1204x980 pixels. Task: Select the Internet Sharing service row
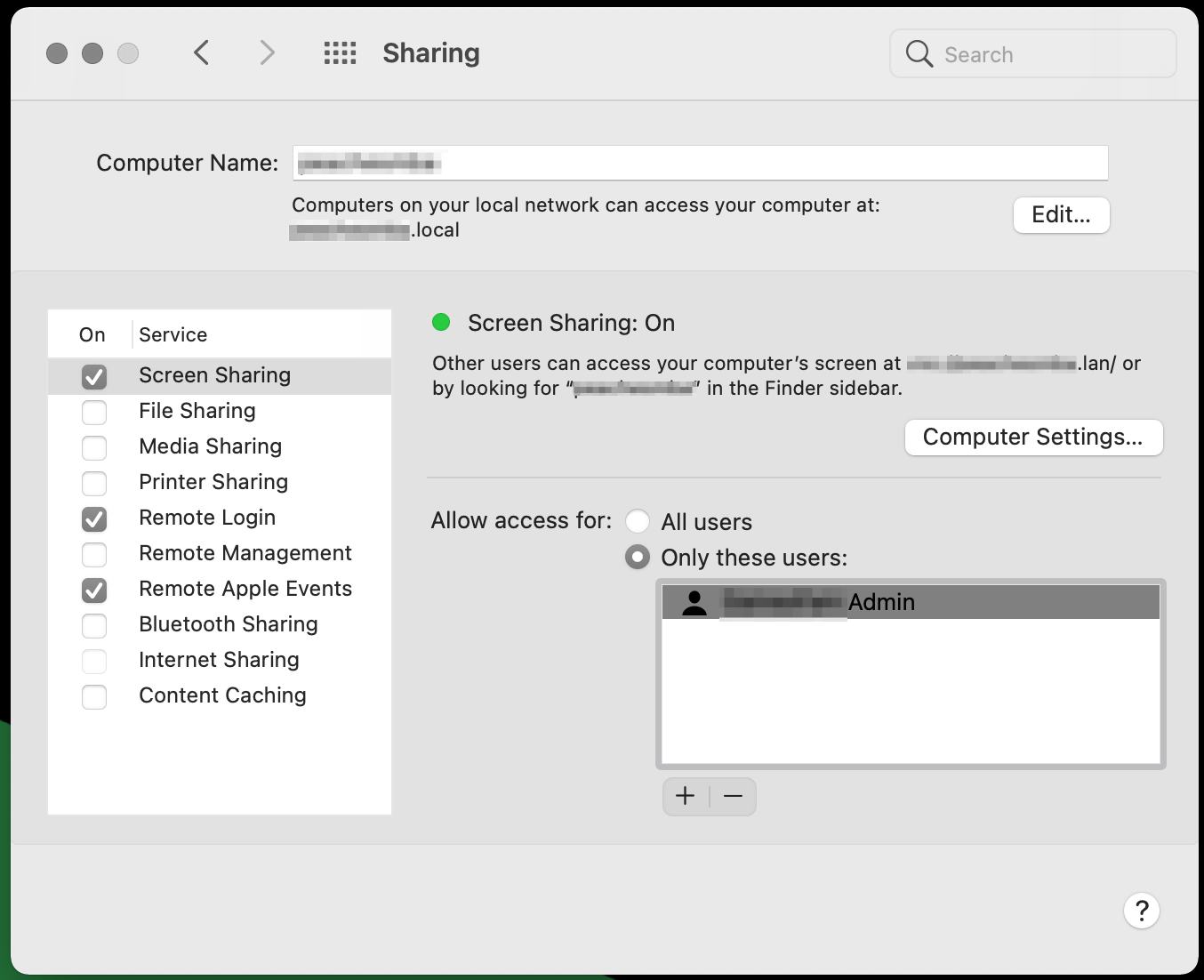click(x=220, y=661)
